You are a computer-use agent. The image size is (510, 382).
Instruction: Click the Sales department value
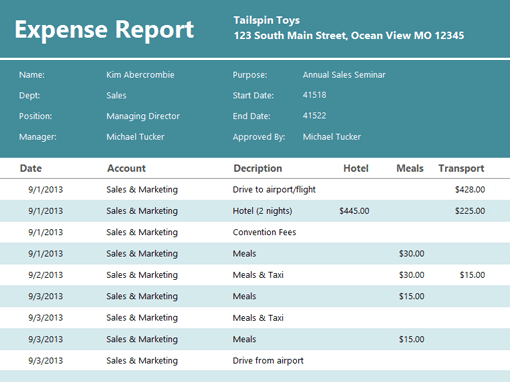pyautogui.click(x=116, y=95)
